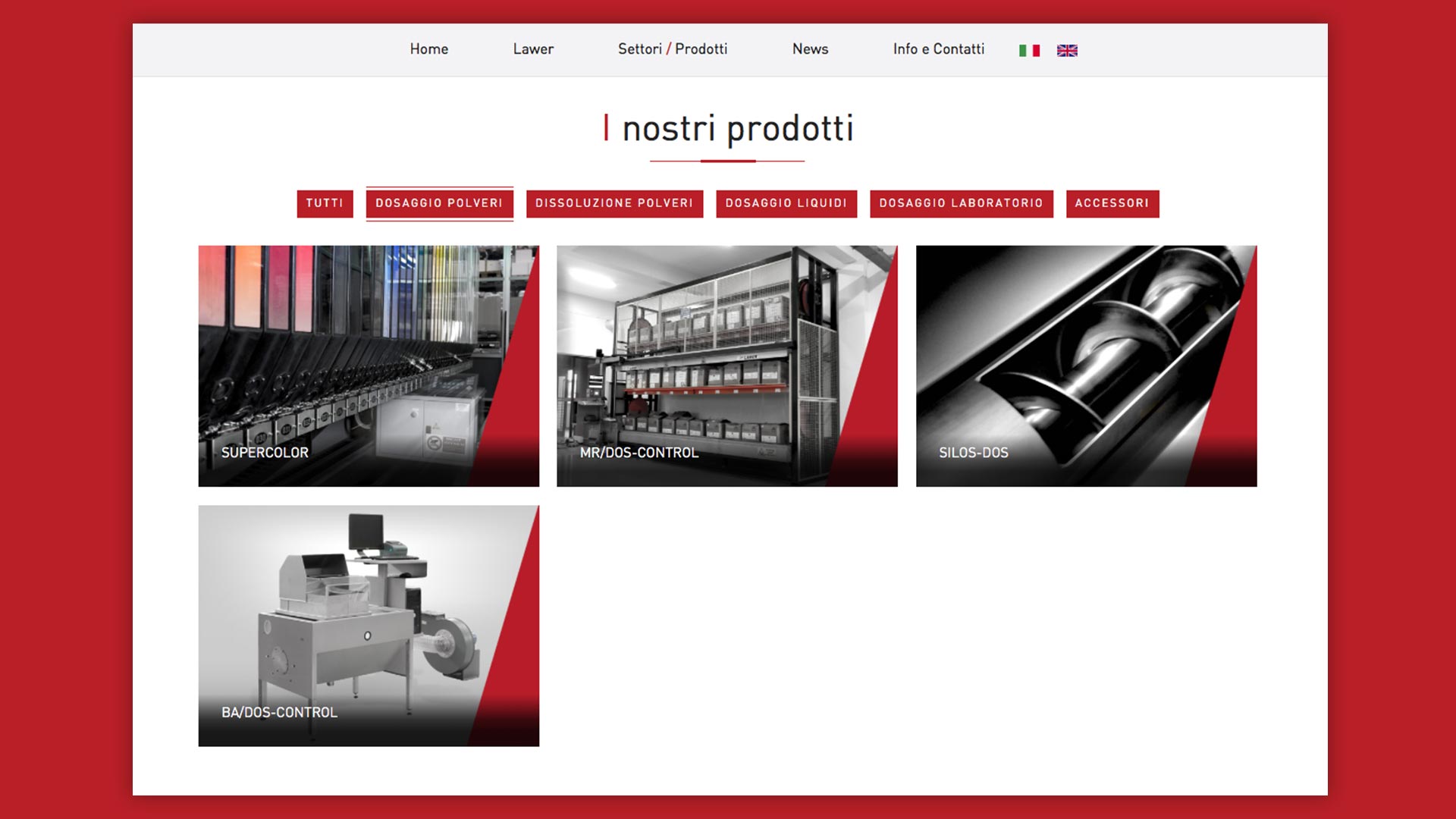
Task: Switch site language to English flag
Action: (x=1067, y=50)
